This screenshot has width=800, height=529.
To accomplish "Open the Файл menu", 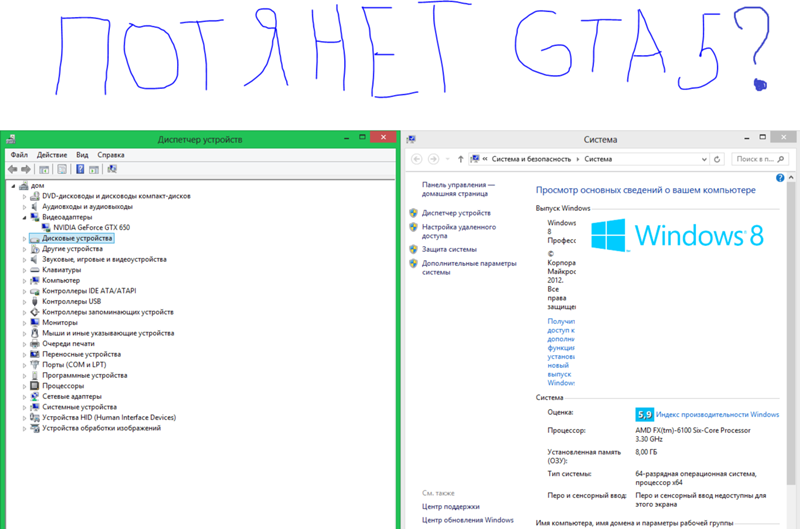I will (x=19, y=155).
